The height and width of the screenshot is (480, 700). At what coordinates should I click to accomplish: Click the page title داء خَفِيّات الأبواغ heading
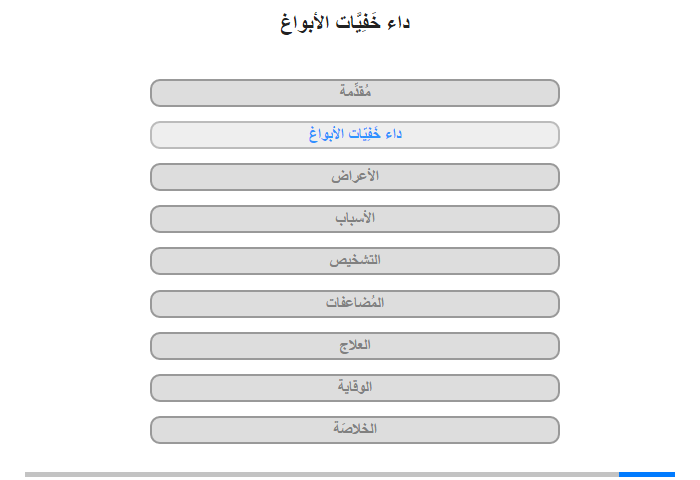coord(345,22)
